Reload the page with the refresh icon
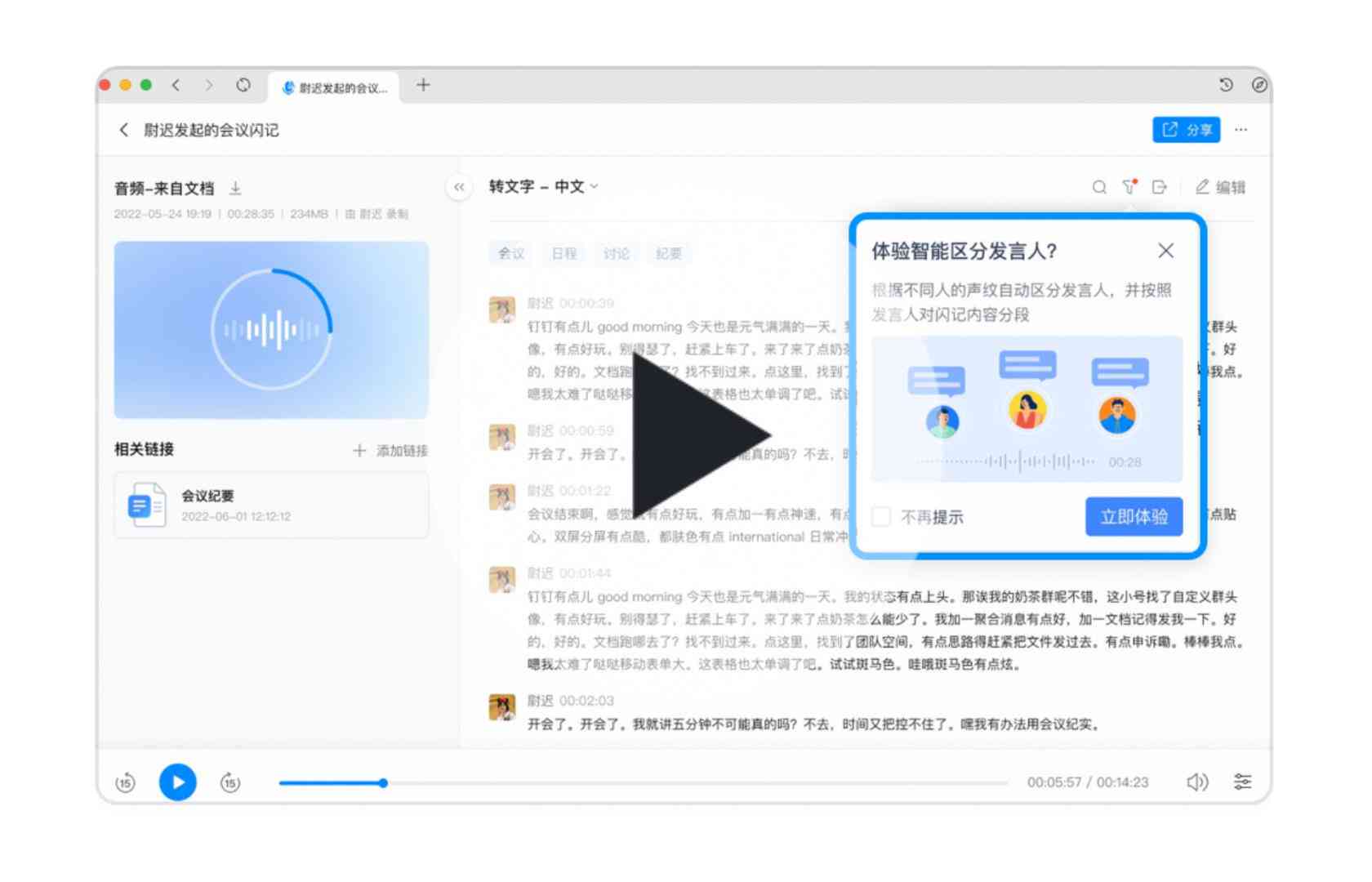 [x=243, y=85]
